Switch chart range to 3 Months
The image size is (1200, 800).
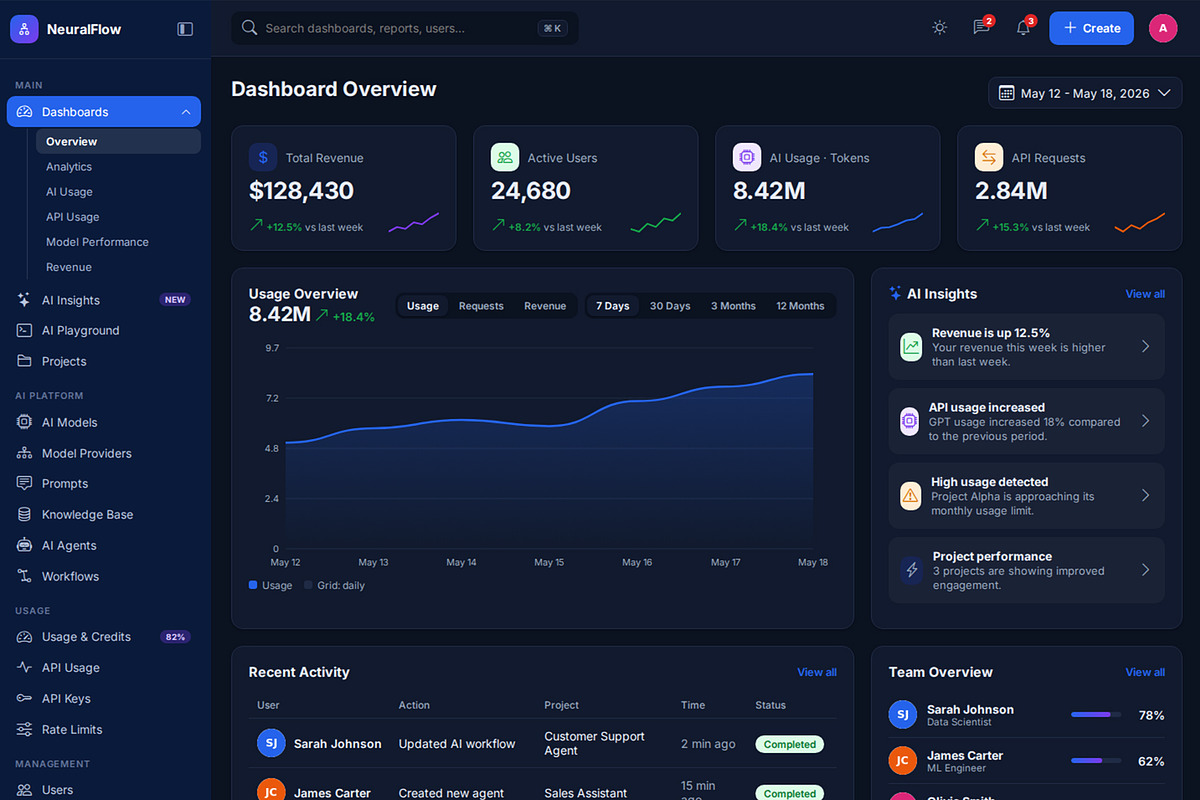(x=733, y=306)
